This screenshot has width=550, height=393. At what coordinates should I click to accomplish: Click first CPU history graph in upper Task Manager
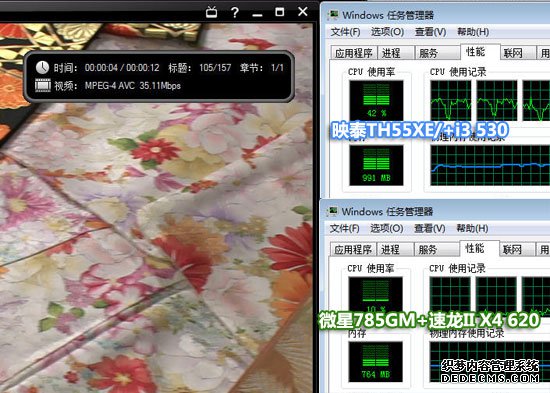[451, 100]
